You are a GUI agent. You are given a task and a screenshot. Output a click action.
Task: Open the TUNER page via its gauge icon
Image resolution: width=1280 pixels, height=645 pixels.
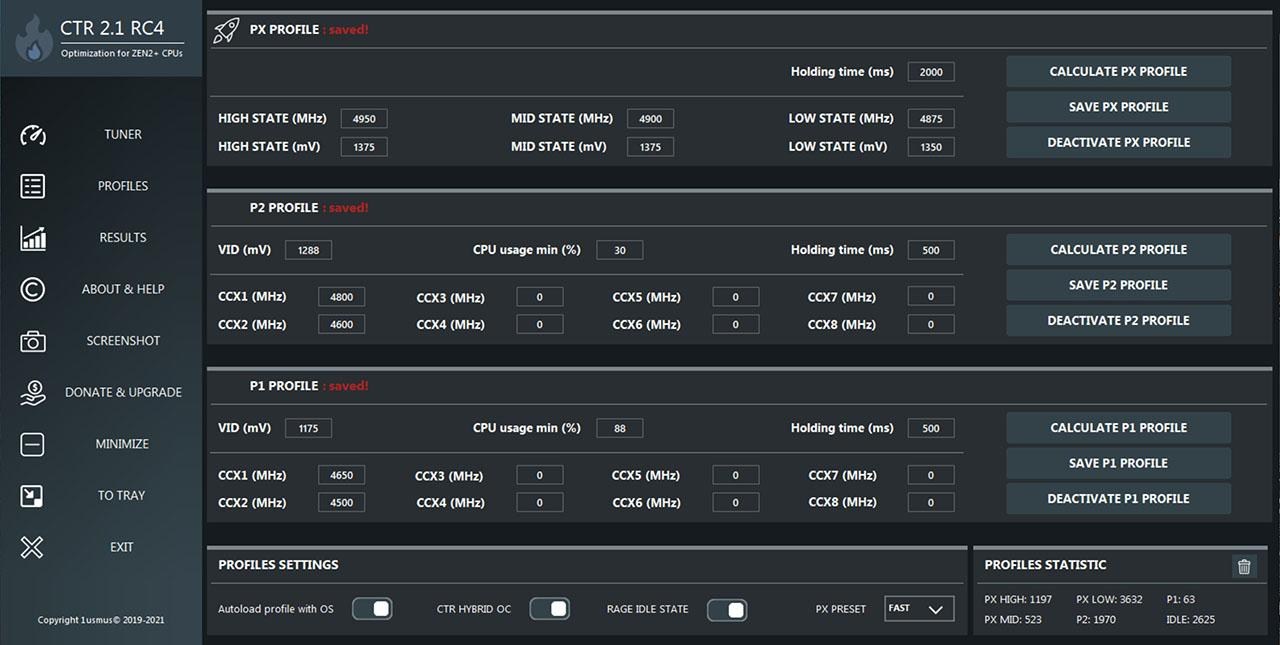click(32, 134)
